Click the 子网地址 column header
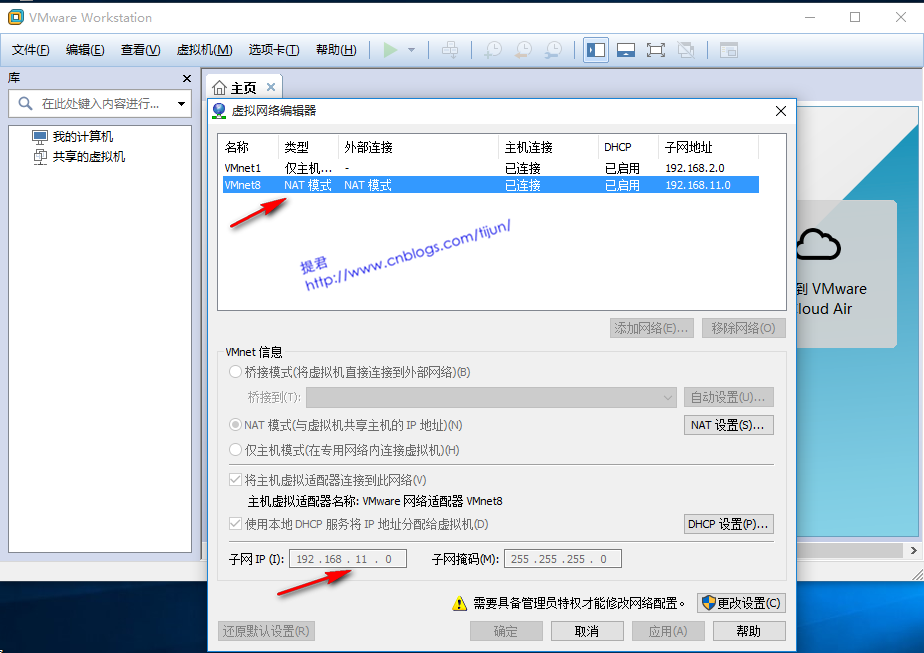This screenshot has width=924, height=653. (x=709, y=147)
